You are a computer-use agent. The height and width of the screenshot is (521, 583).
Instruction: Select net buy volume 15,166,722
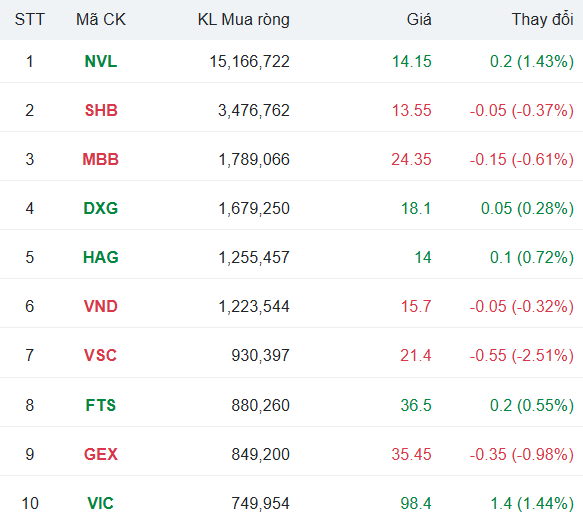[249, 62]
